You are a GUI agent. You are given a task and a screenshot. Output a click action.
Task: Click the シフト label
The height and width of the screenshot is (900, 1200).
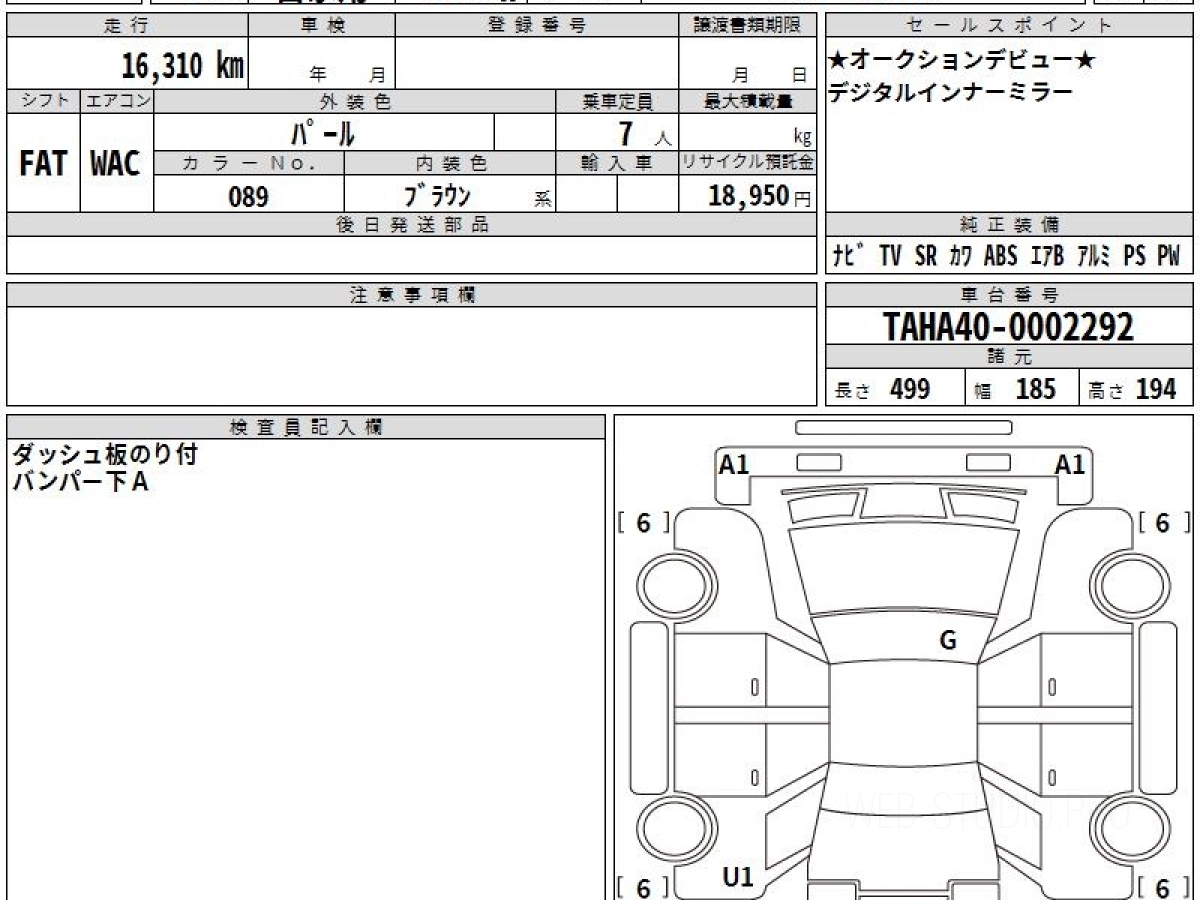pyautogui.click(x=43, y=101)
